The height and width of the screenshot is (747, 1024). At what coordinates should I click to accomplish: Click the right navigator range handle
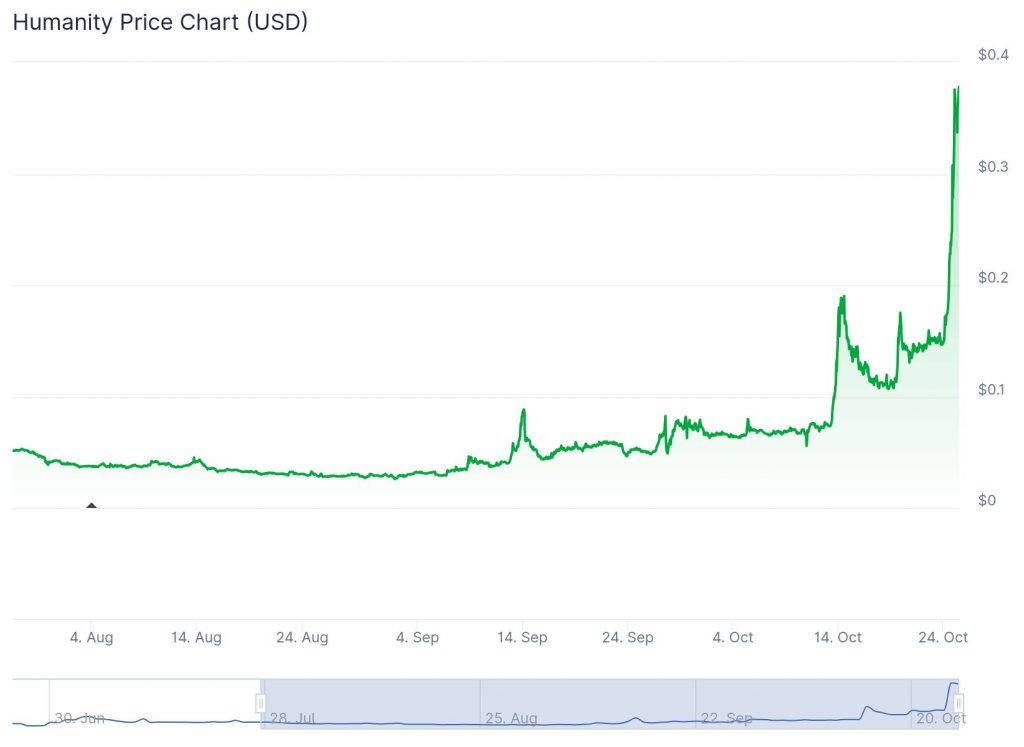click(x=958, y=704)
